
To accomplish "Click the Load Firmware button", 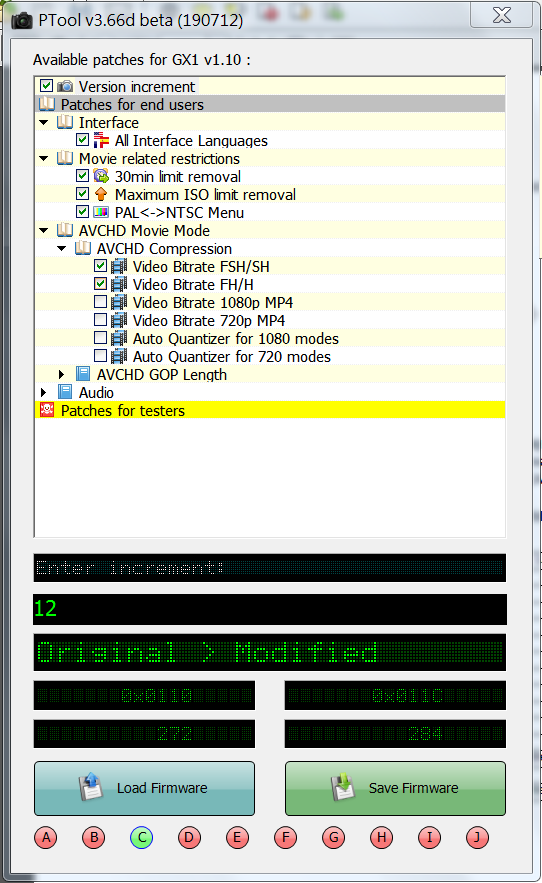I will click(144, 788).
